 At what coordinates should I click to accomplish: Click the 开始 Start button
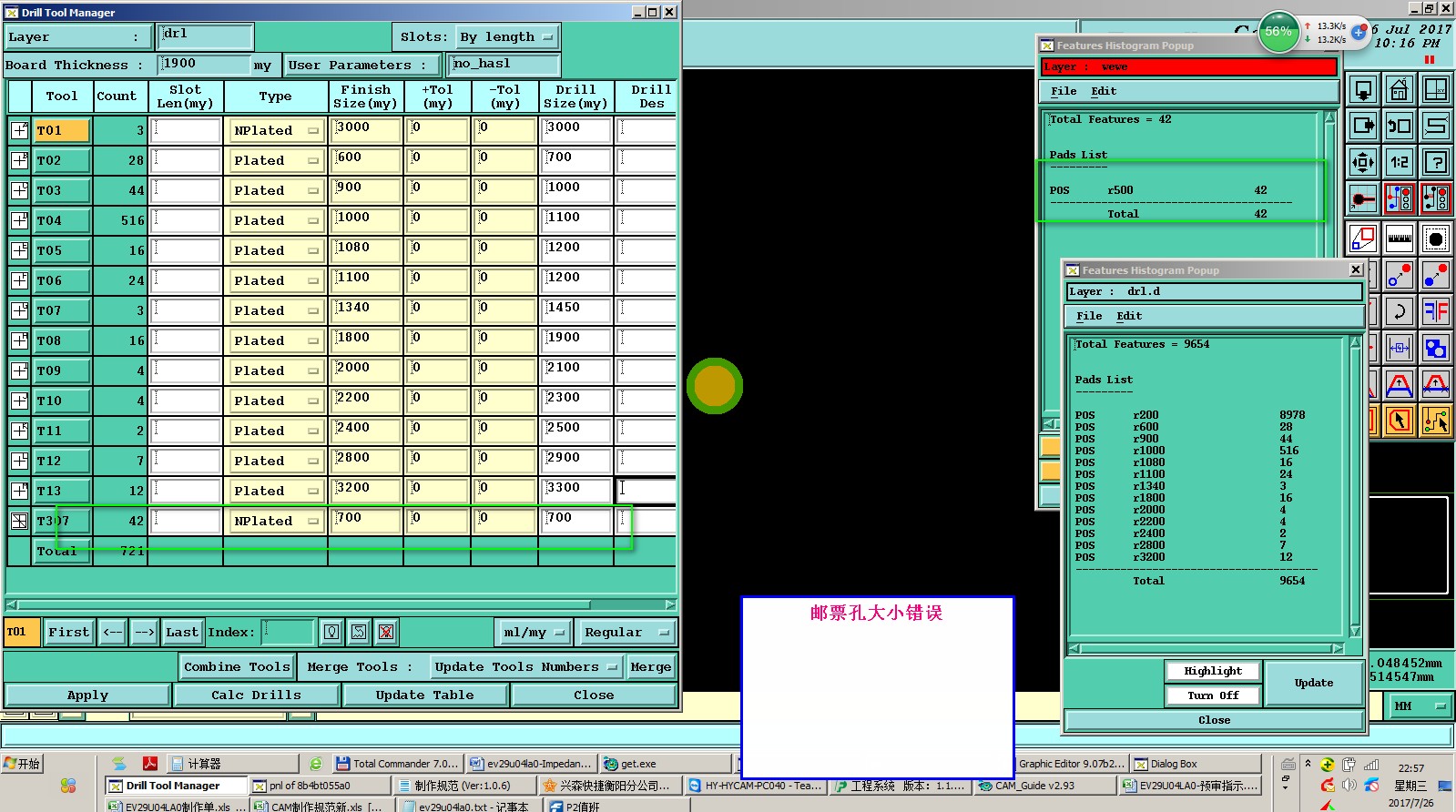point(23,764)
